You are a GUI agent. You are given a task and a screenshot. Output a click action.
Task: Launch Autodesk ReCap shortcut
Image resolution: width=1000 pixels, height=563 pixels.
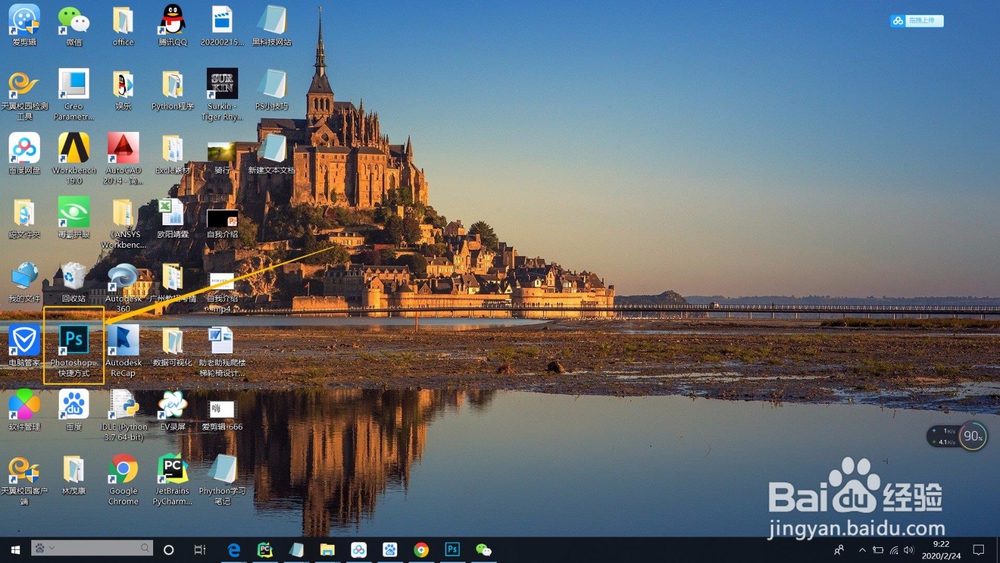pos(123,351)
